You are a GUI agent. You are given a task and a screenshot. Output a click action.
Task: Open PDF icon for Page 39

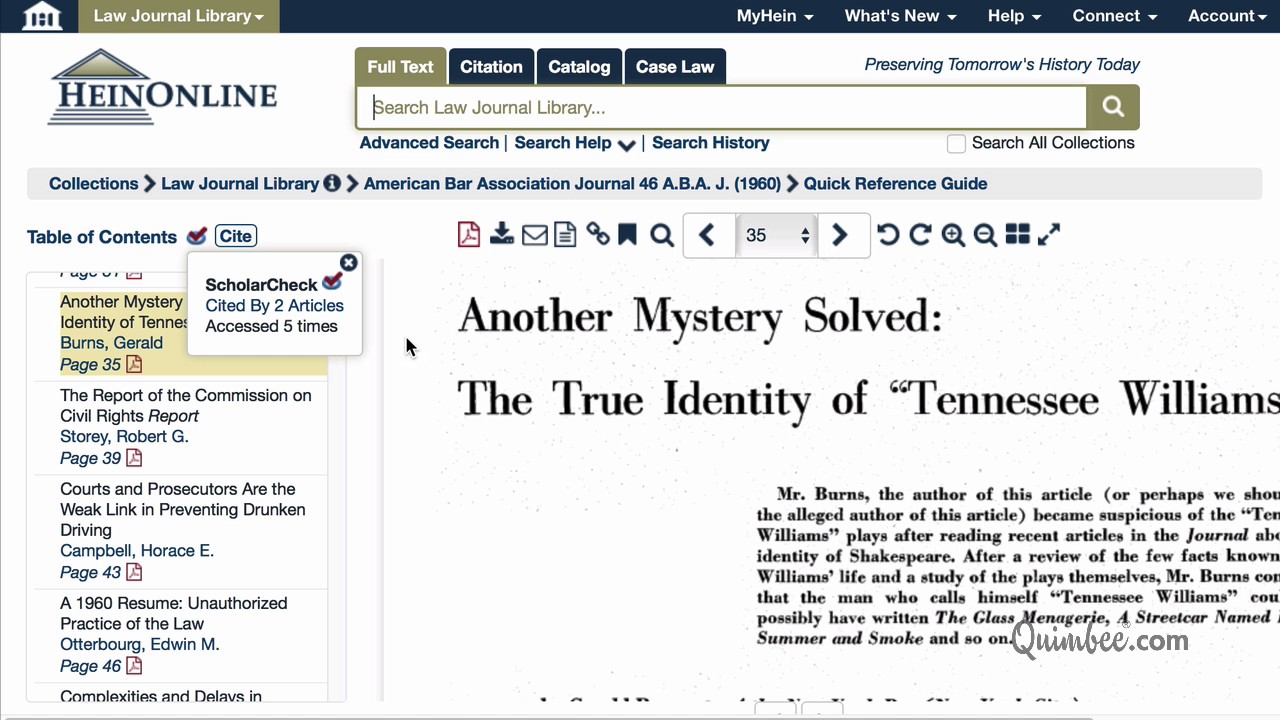click(134, 458)
